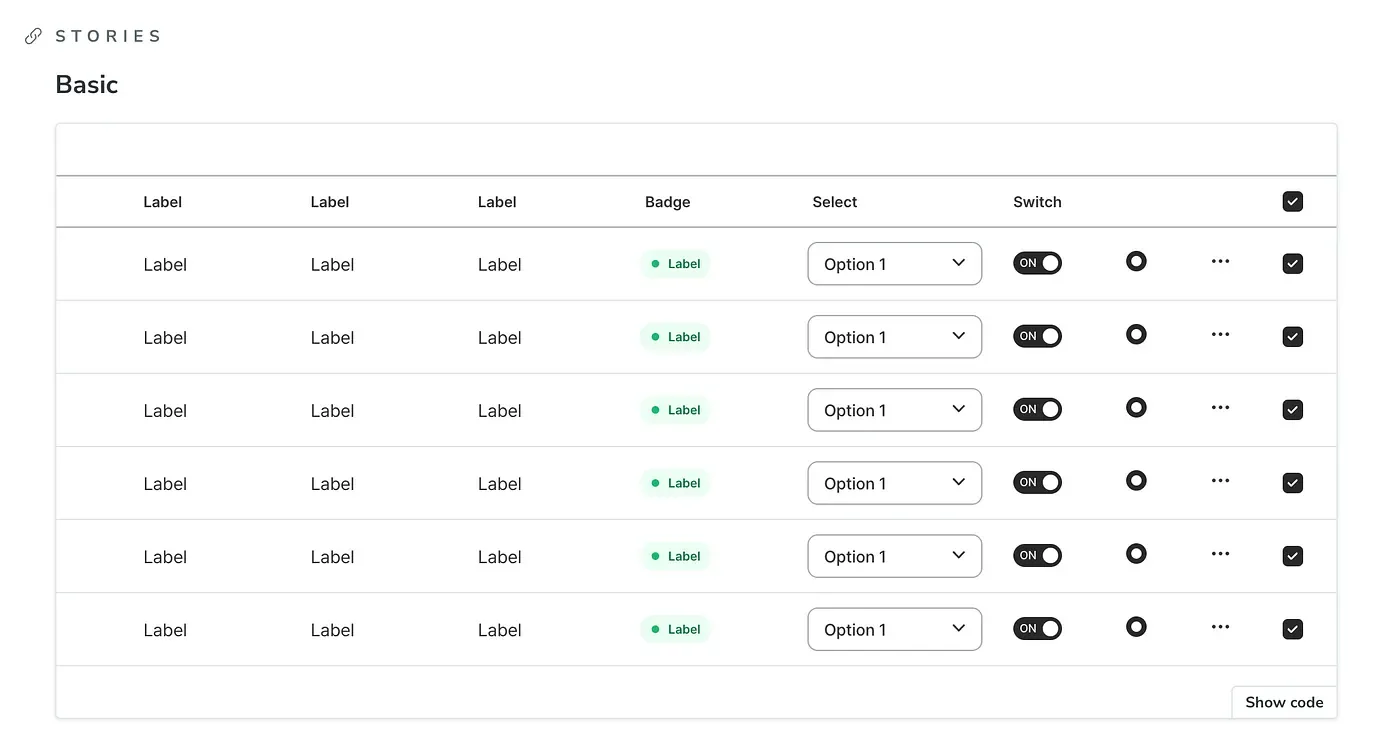Click the second Label column header
The image size is (1400, 755).
click(x=330, y=202)
